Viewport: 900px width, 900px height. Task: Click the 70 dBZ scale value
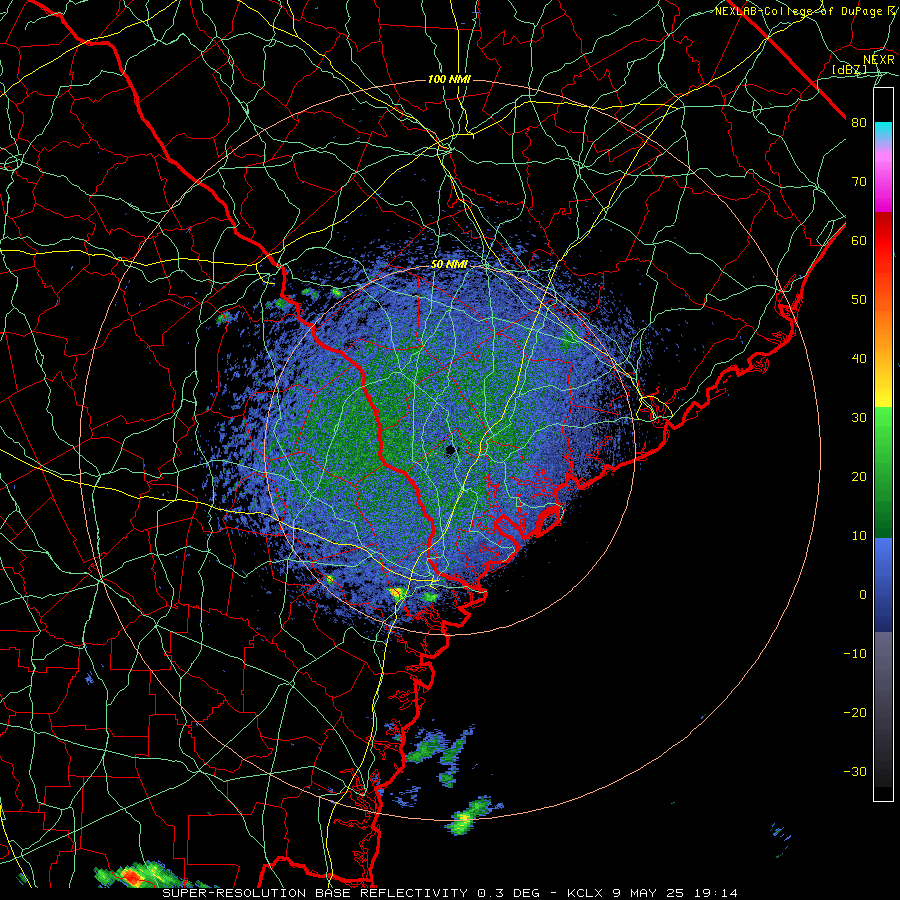coord(859,182)
